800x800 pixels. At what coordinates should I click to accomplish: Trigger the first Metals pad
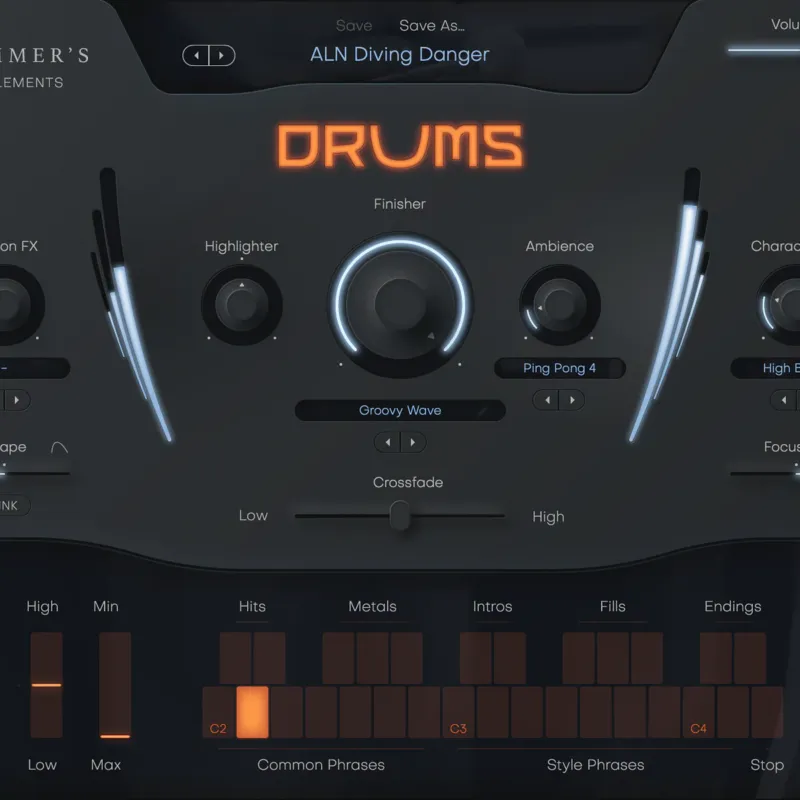pos(338,658)
